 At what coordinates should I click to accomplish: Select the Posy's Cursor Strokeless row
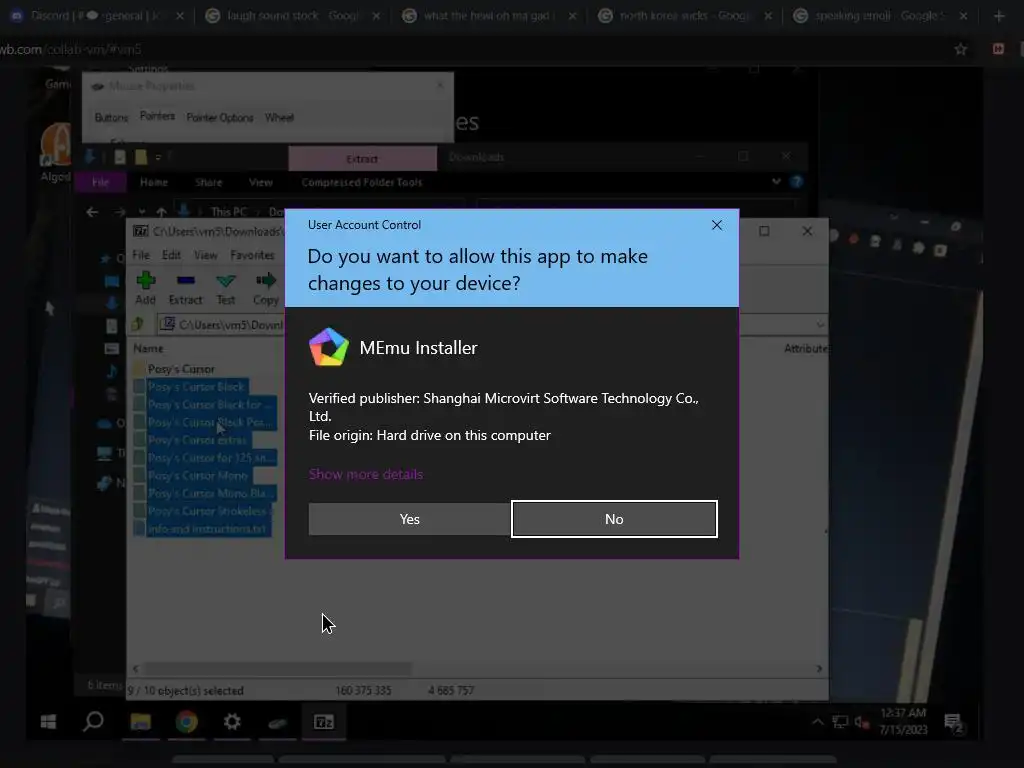(207, 511)
